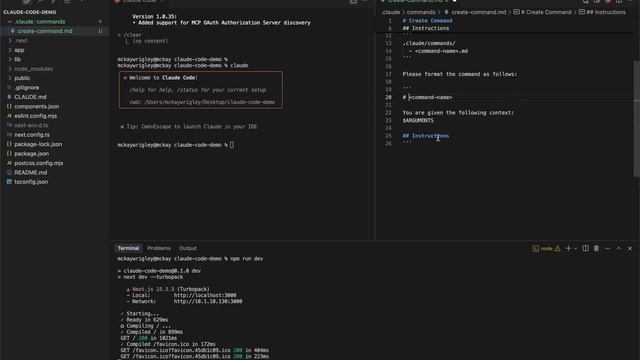640x360 pixels.
Task: Click the node terminal profile icon
Action: click(x=536, y=249)
